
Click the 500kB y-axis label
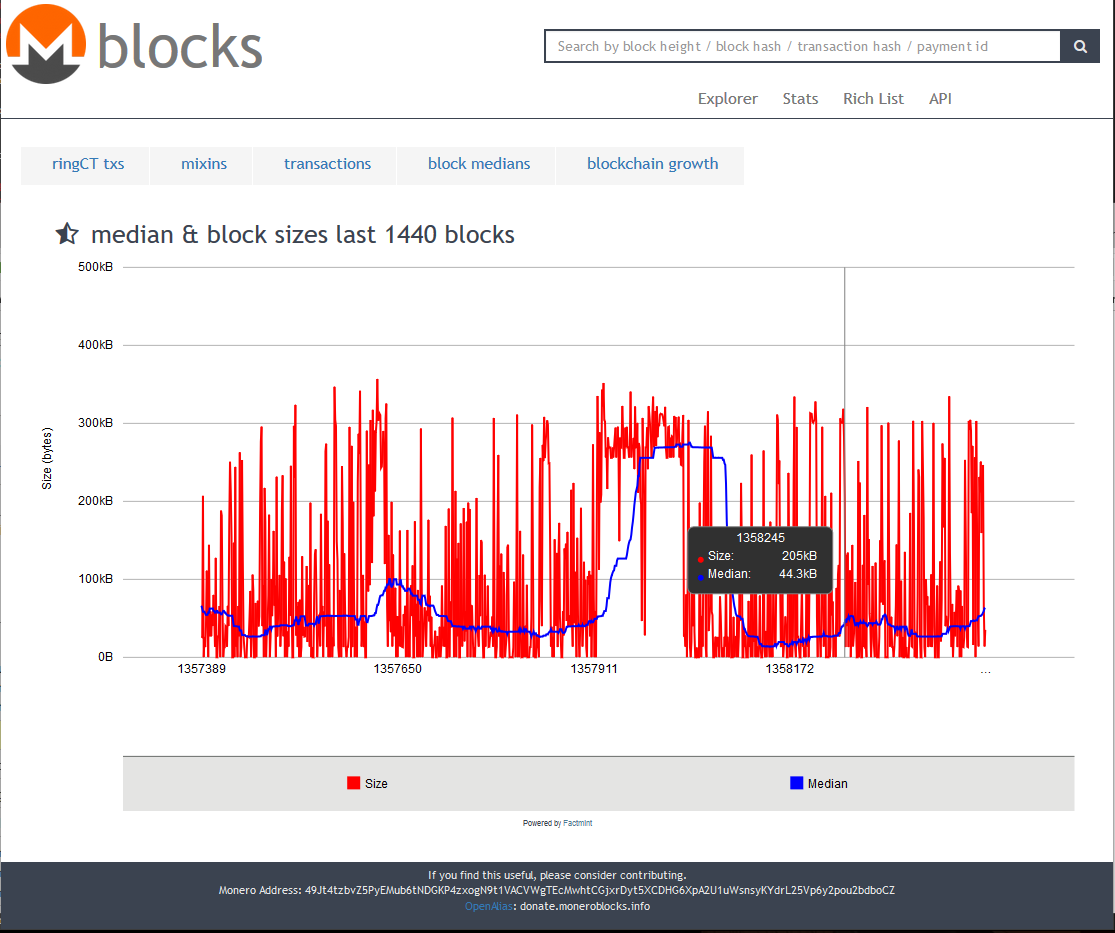coord(95,267)
